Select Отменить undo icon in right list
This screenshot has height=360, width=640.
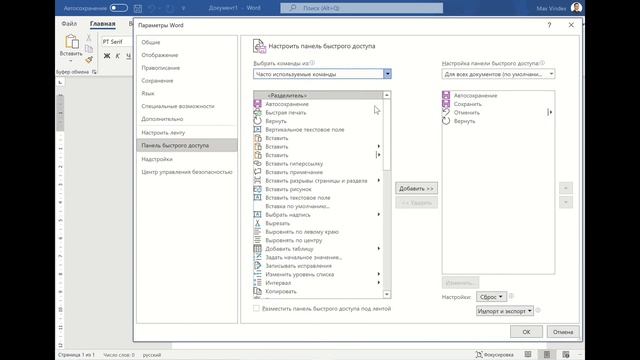click(446, 113)
